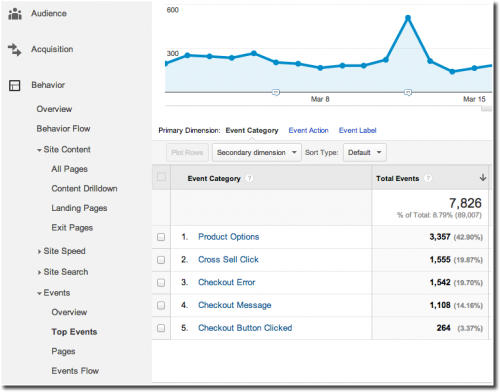
Task: Open the Sort Type Default dropdown
Action: tap(365, 152)
